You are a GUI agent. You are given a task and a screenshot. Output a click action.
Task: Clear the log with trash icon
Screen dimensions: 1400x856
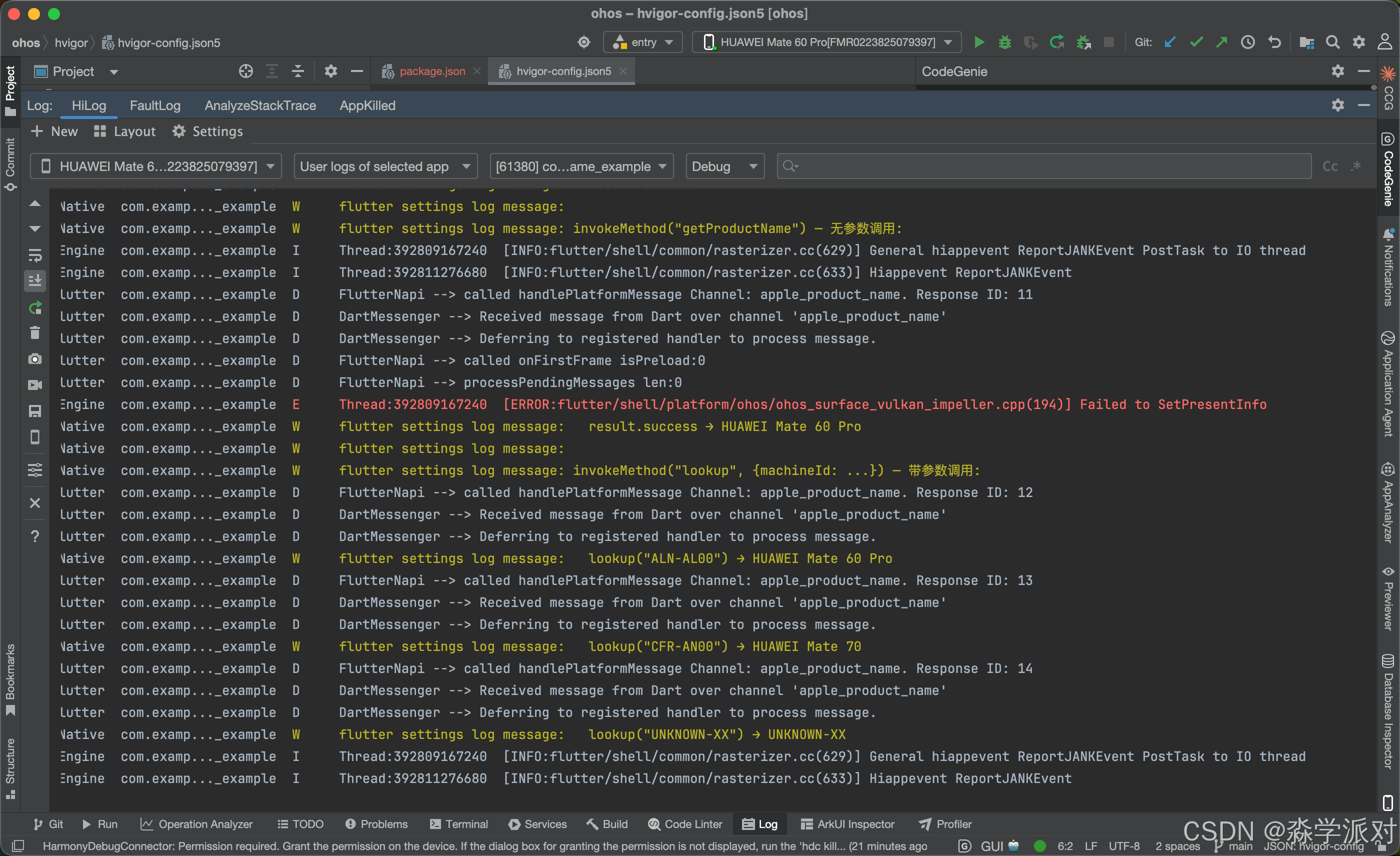pyautogui.click(x=34, y=333)
